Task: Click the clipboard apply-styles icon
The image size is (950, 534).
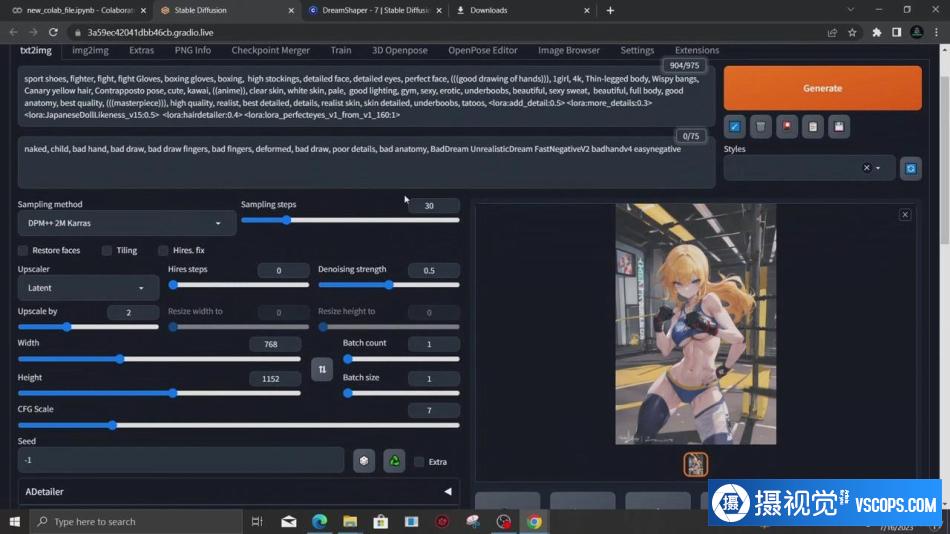Action: click(x=812, y=127)
